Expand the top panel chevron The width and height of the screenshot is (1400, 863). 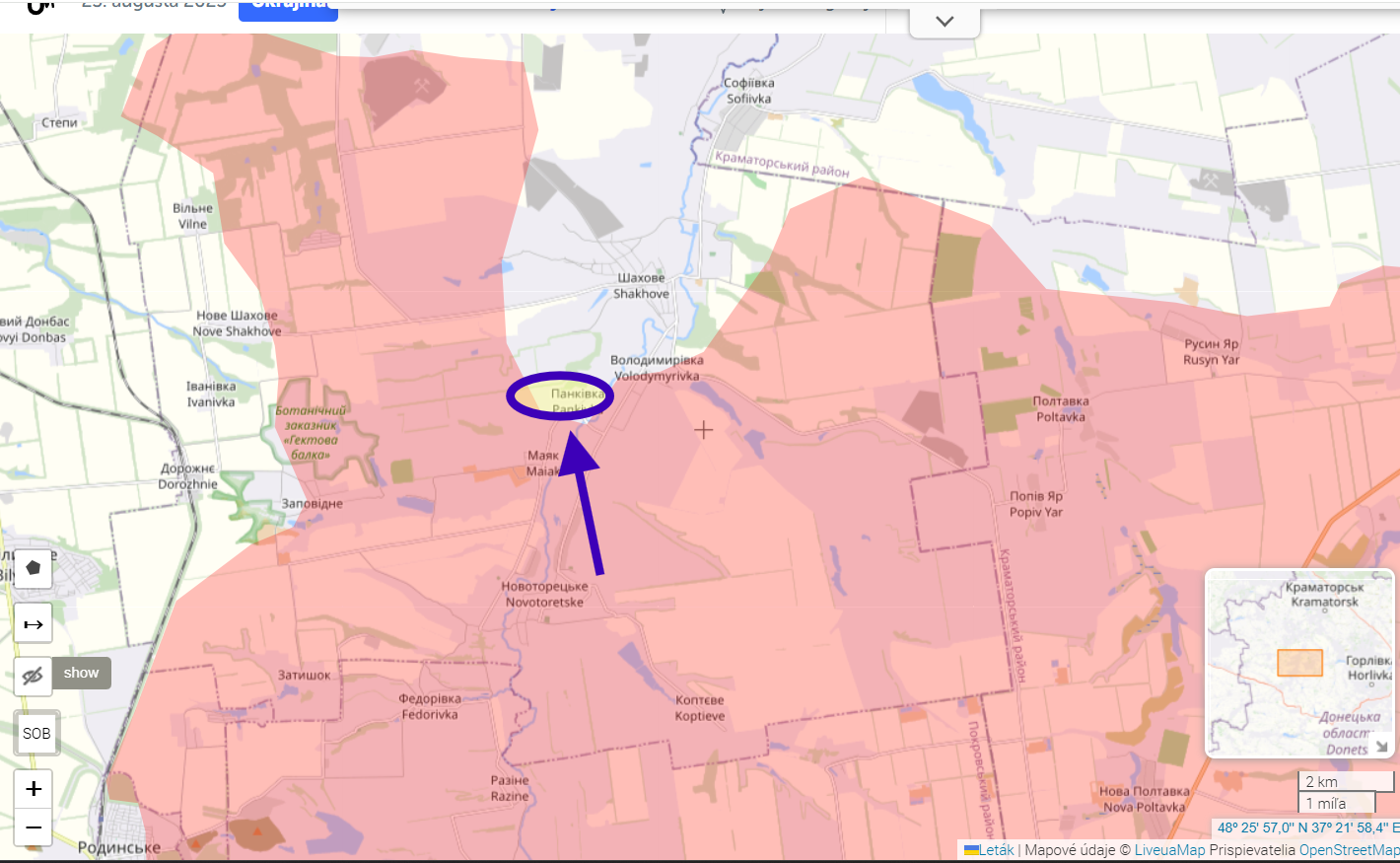(x=945, y=22)
